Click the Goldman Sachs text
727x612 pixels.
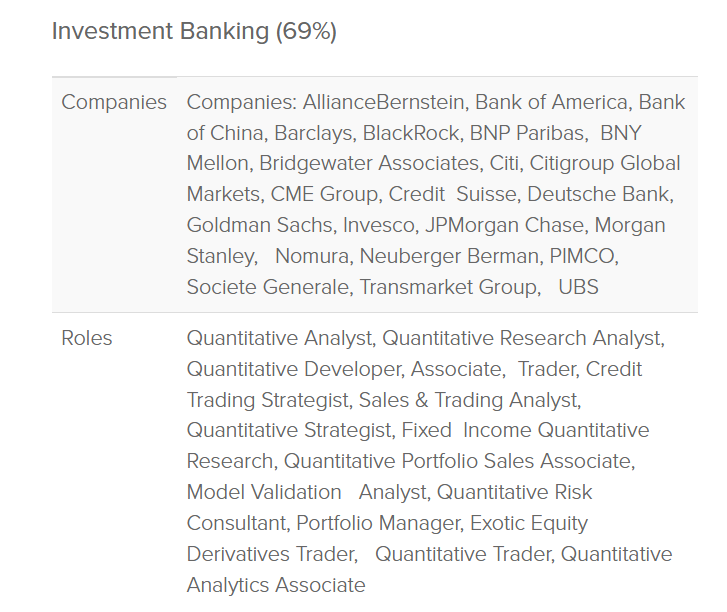click(x=260, y=225)
